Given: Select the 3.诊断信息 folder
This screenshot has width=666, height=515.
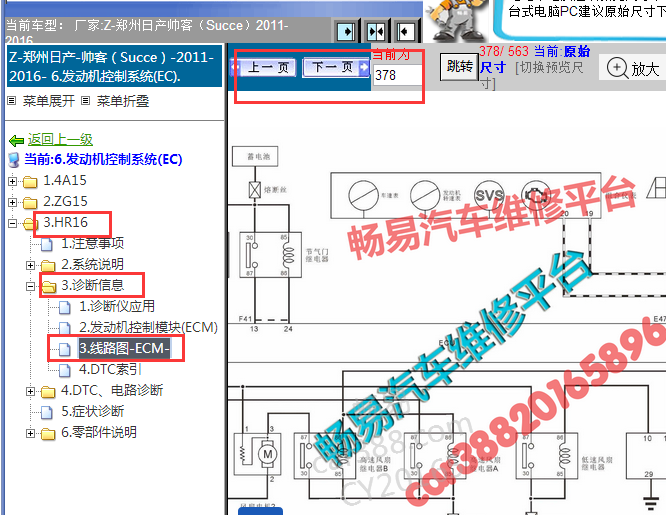Looking at the screenshot, I should point(93,285).
